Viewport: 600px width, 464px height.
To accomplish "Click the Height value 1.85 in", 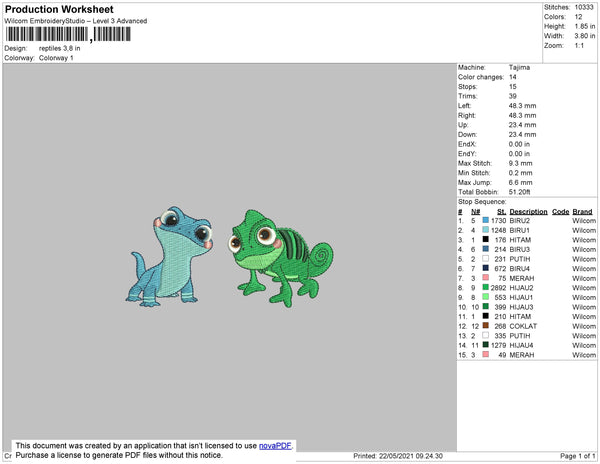I will (x=585, y=26).
